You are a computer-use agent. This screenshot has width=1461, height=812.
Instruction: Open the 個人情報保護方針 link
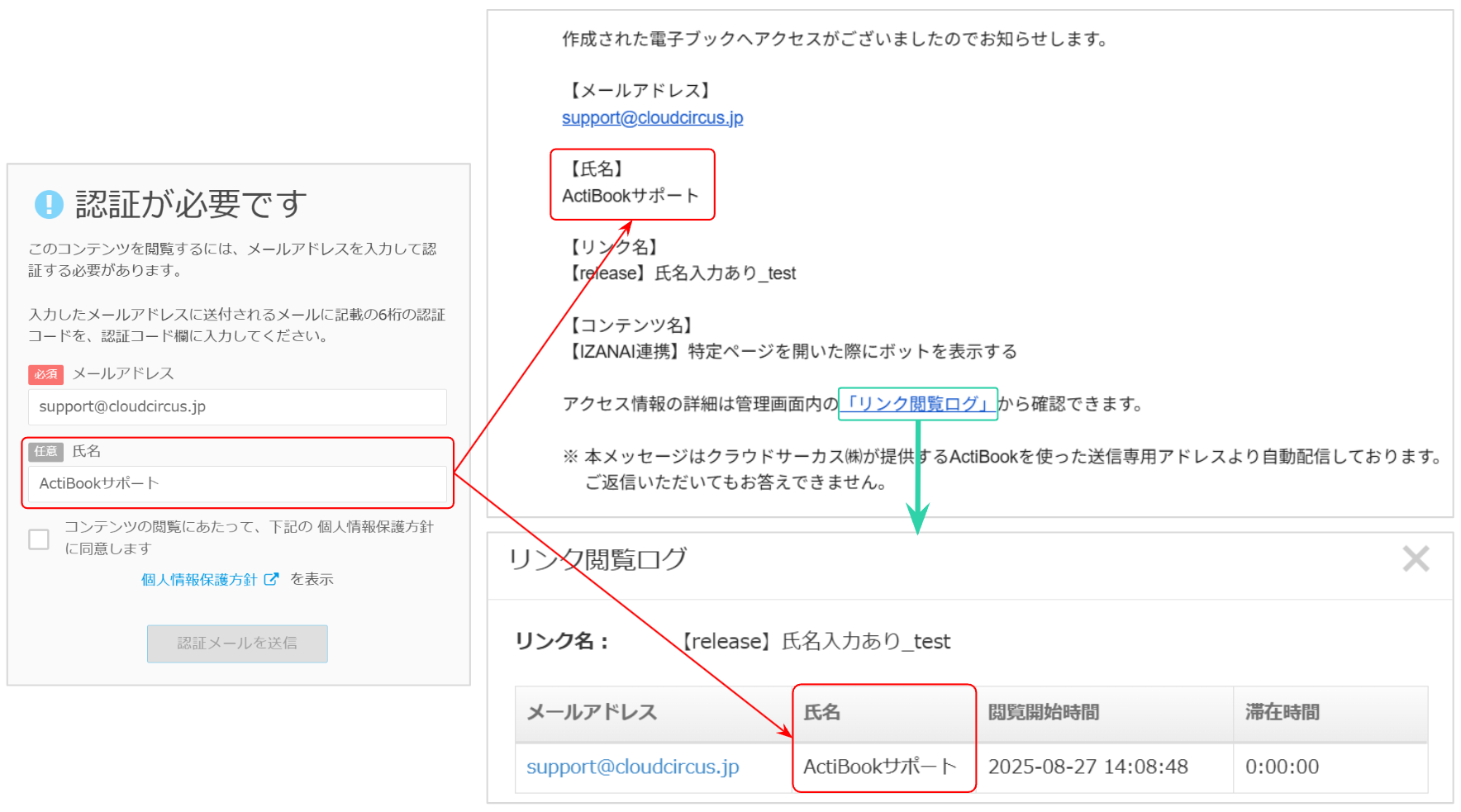pos(199,580)
